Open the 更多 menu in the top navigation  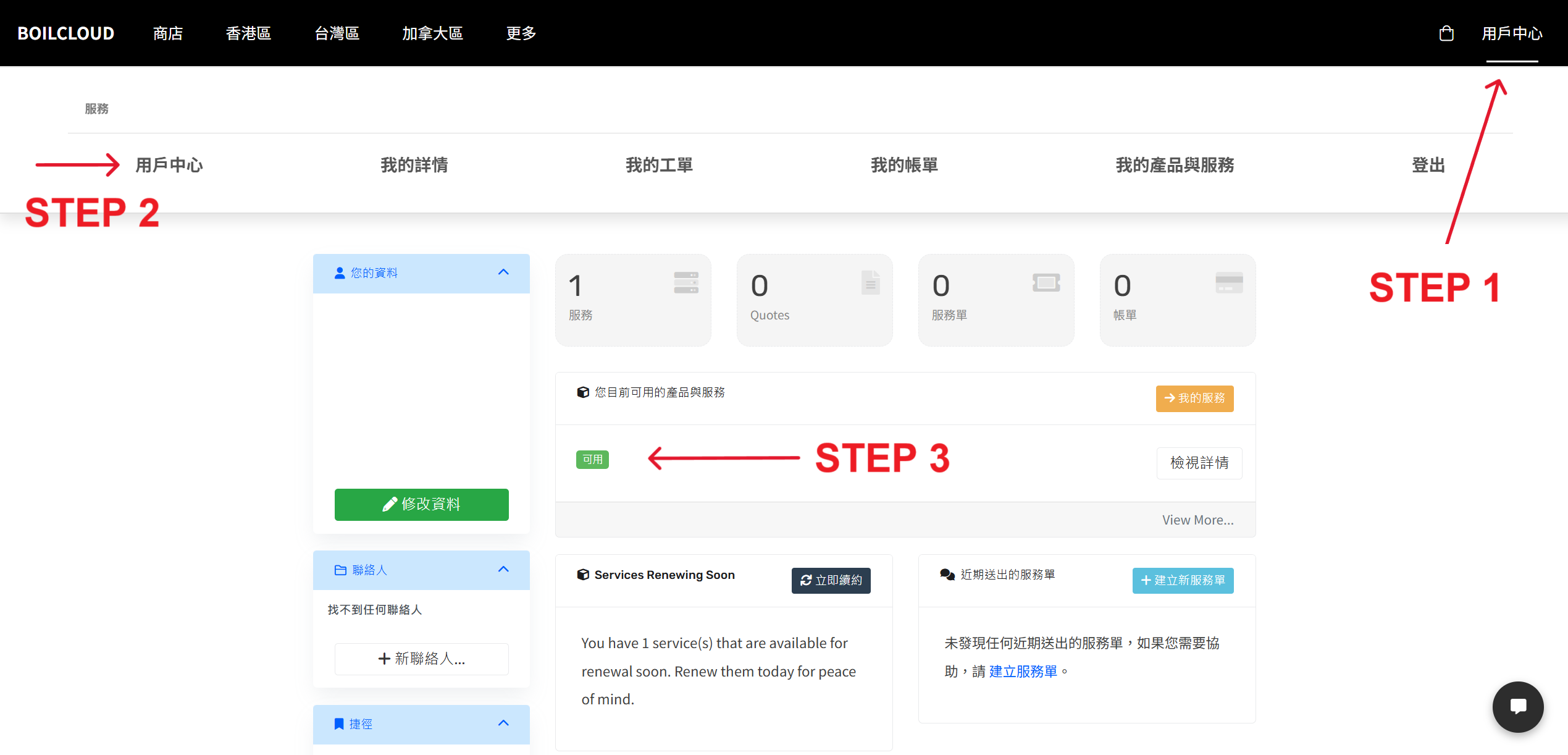[521, 33]
